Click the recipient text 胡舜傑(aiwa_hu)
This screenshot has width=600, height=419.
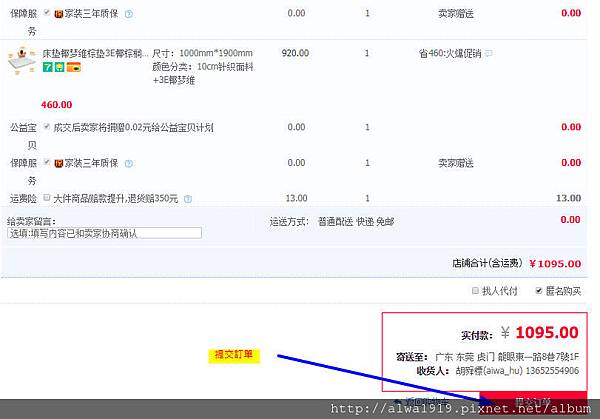pyautogui.click(x=489, y=371)
